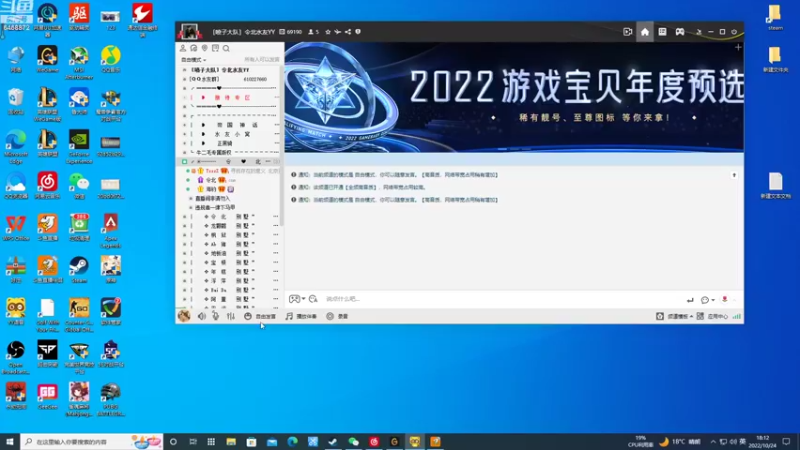Click the channel avatar in title bar

[189, 32]
